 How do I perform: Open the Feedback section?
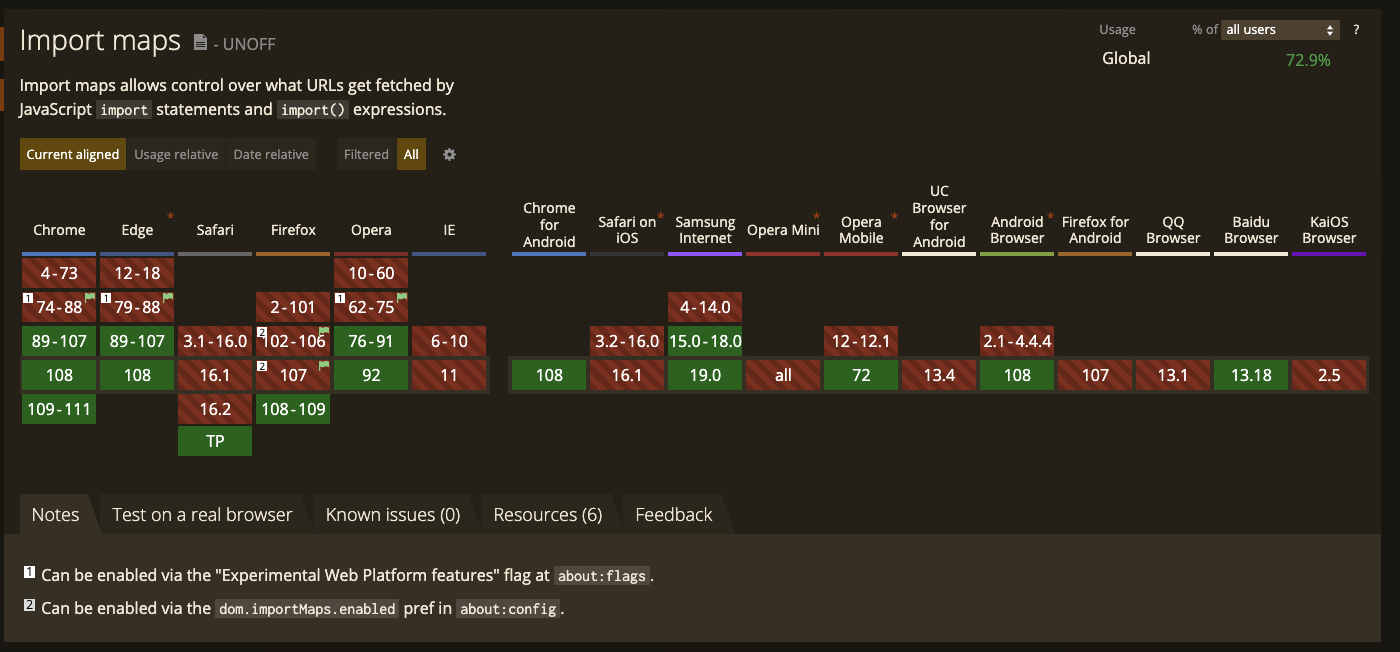(x=673, y=513)
